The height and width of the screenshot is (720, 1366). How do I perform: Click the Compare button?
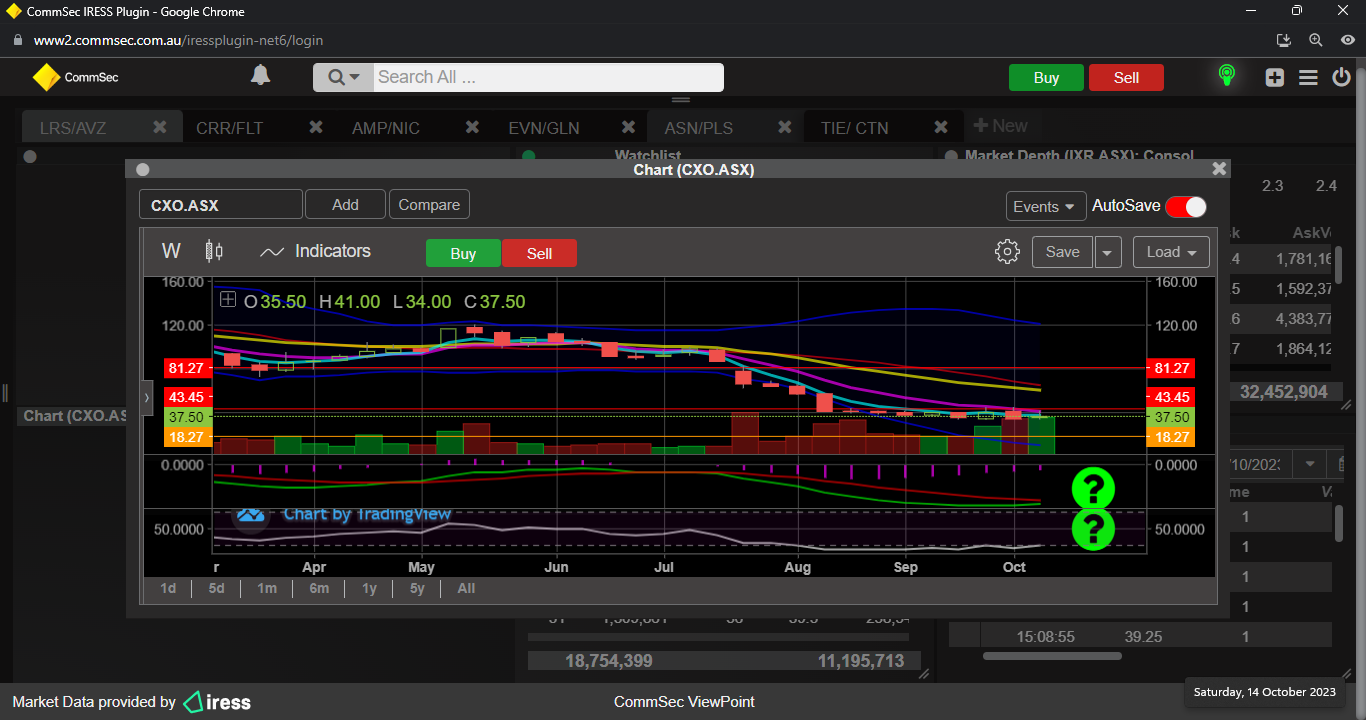coord(429,204)
